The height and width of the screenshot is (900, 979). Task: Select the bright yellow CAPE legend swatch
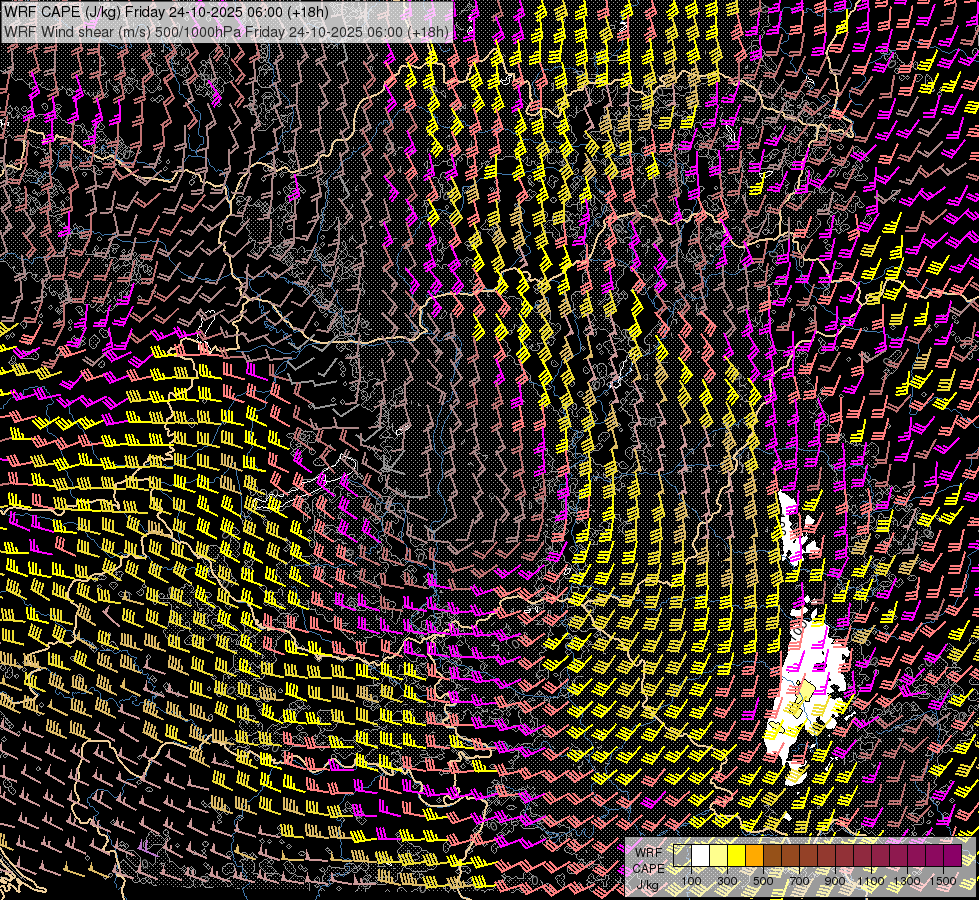click(x=737, y=855)
